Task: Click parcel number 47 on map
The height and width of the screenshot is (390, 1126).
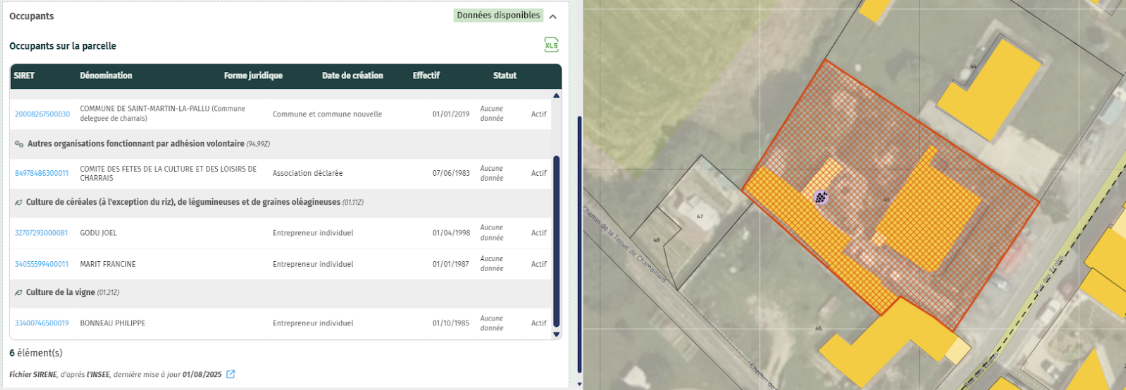Action: pos(700,215)
